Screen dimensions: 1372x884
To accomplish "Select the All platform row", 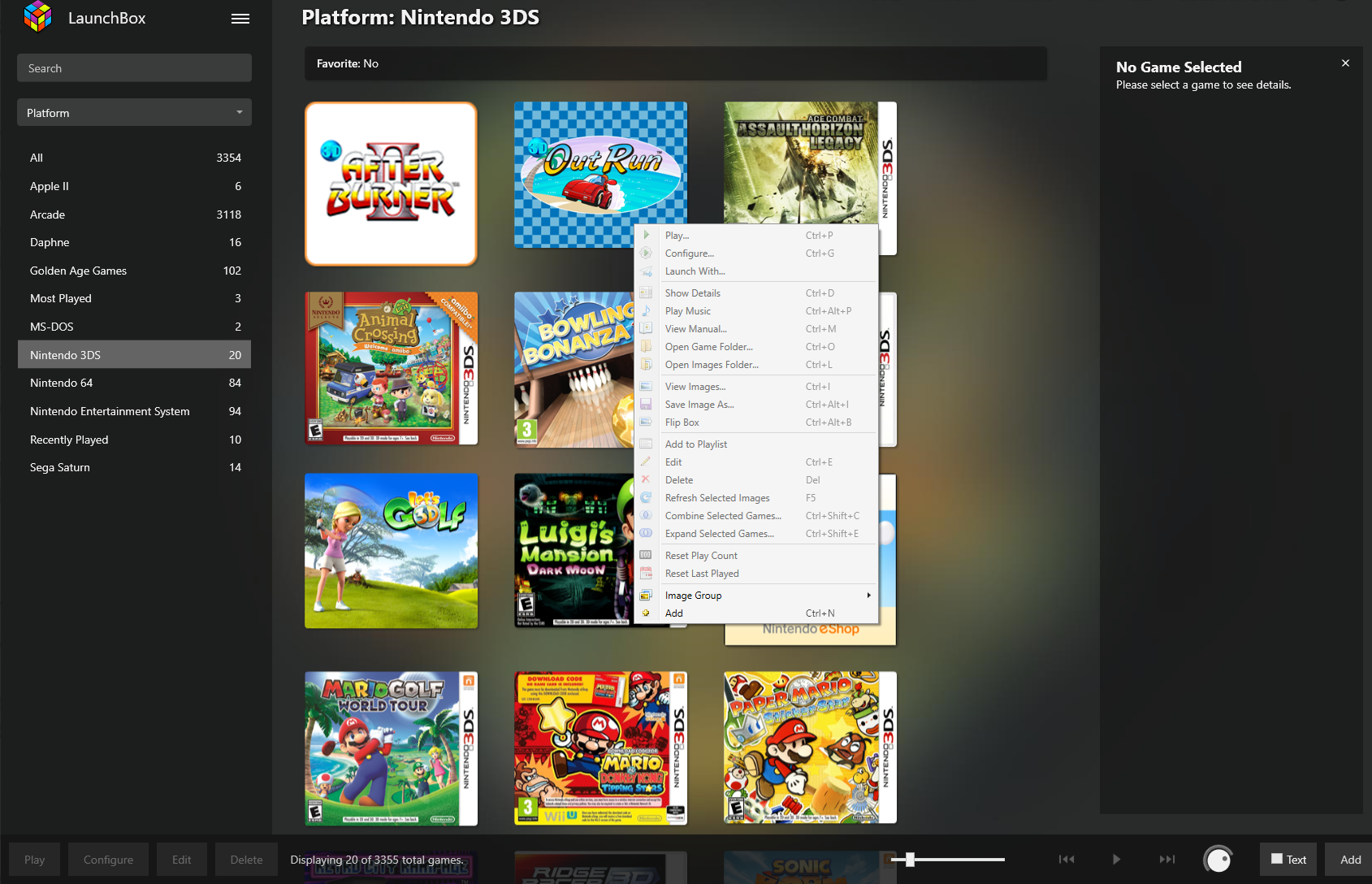I will tap(134, 158).
